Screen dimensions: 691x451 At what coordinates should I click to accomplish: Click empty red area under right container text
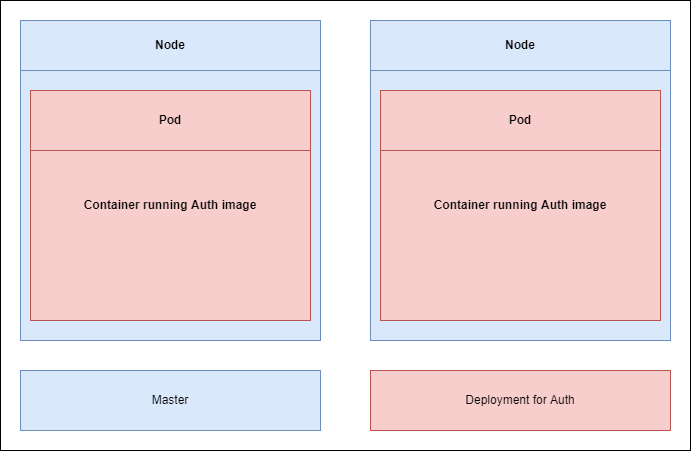coord(520,270)
